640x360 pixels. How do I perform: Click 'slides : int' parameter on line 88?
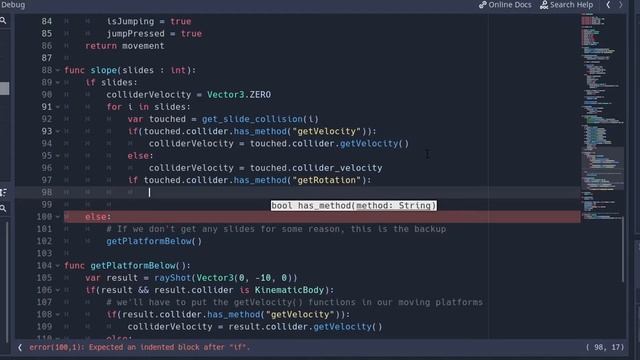tap(154, 70)
